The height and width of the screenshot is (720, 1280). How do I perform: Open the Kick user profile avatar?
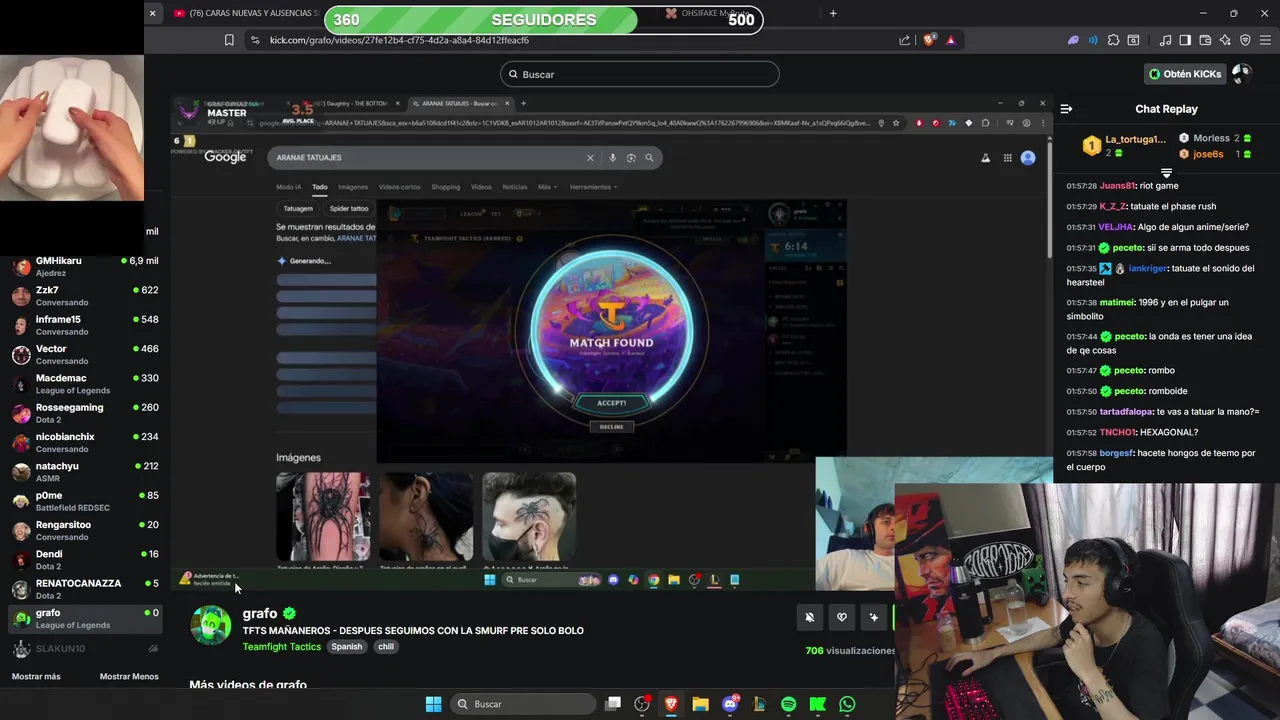point(1241,74)
